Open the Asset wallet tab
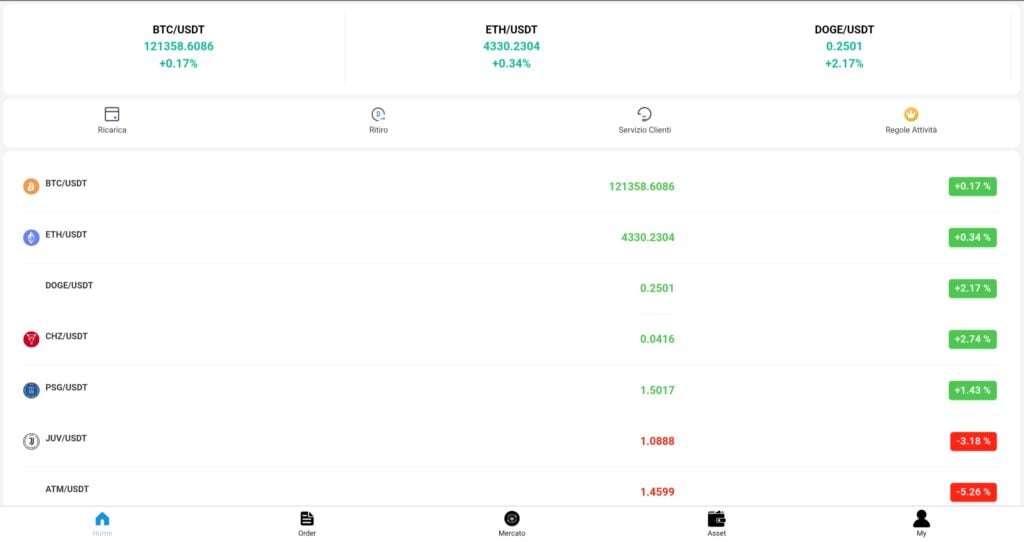Screen dimensions: 1024x542 [716, 524]
